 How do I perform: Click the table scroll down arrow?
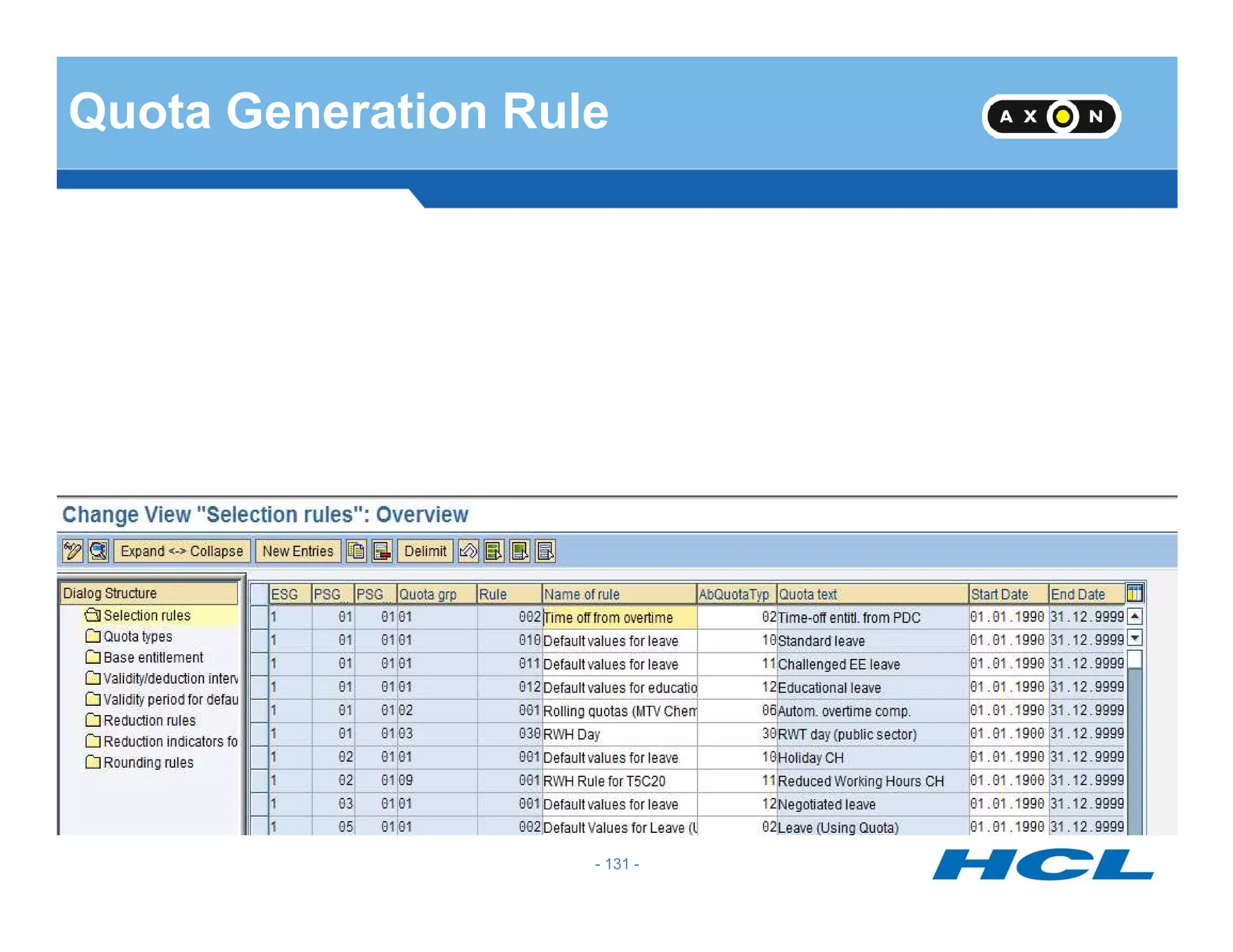1134,638
